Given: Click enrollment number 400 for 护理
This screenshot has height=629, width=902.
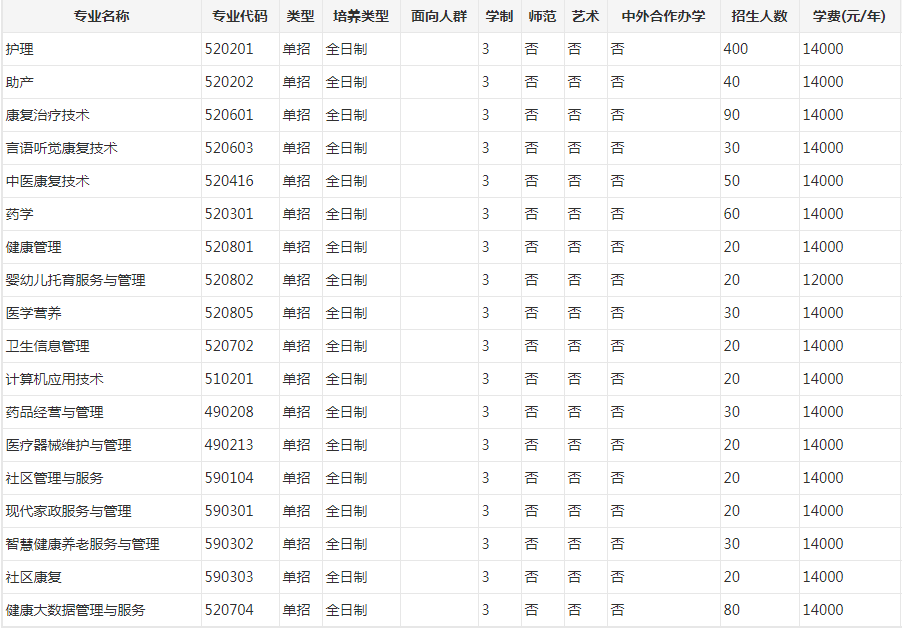Looking at the screenshot, I should pyautogui.click(x=736, y=49).
